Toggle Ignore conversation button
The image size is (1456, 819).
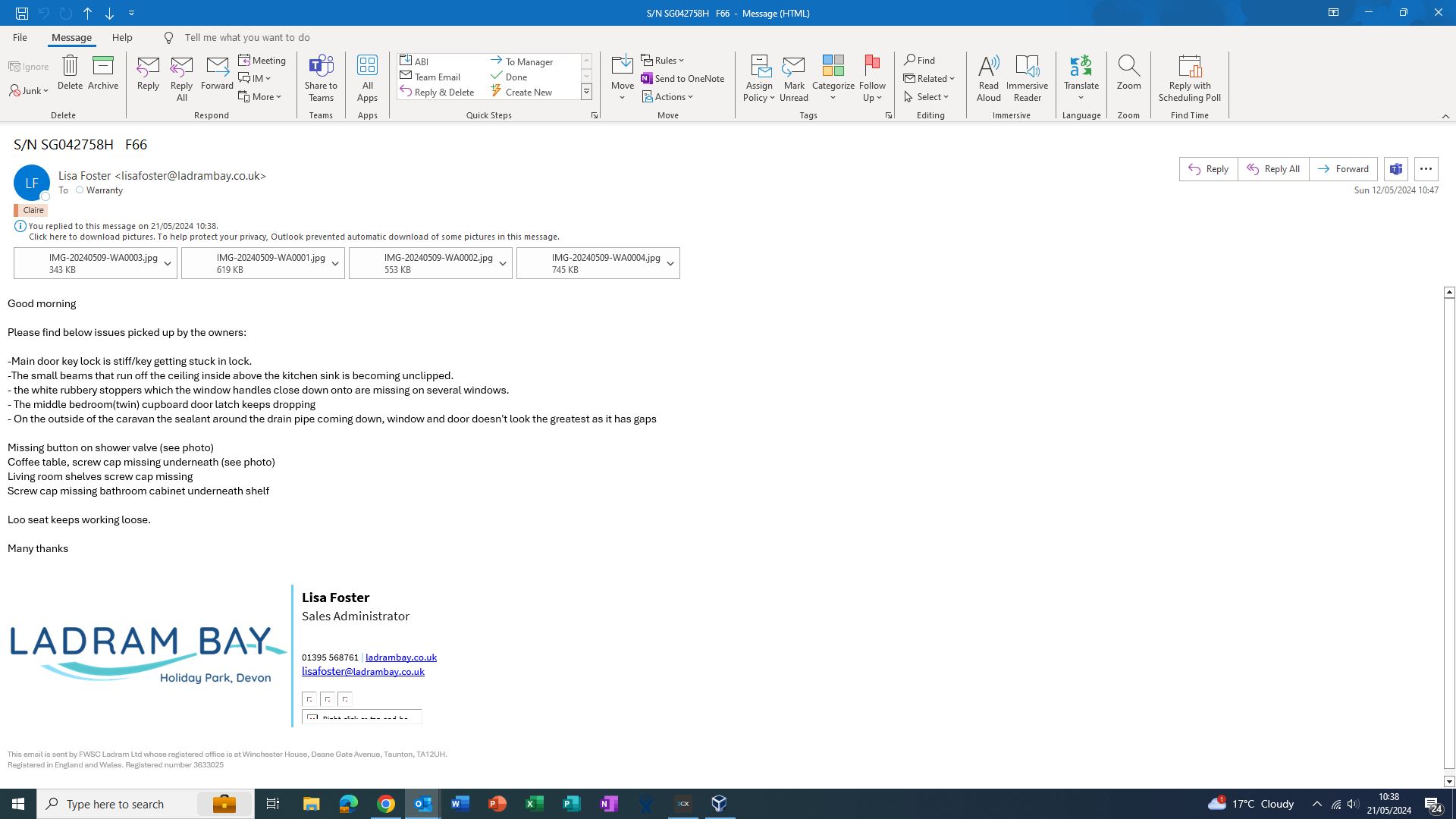click(29, 67)
